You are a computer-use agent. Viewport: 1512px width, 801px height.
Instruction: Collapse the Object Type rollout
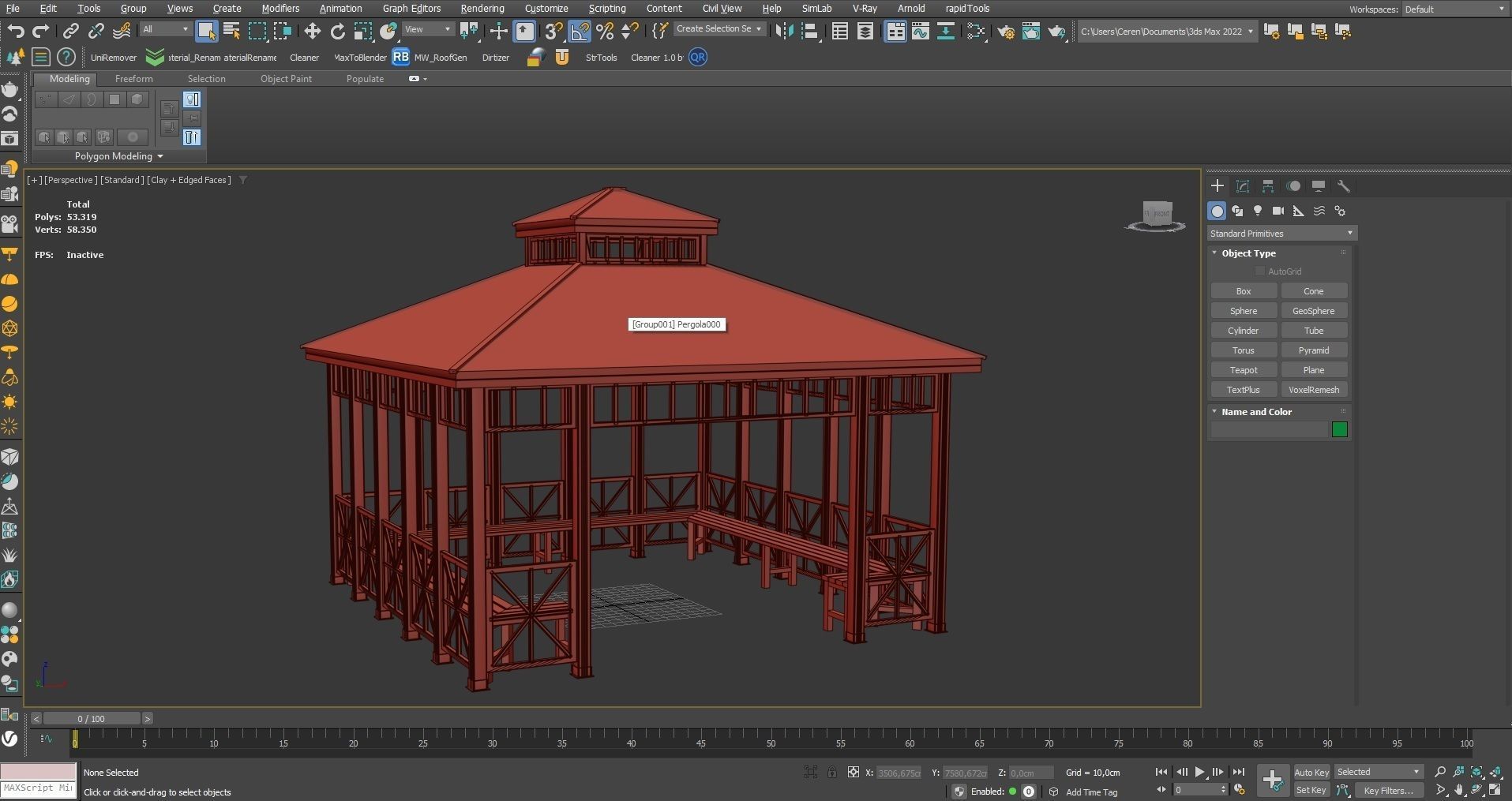[x=1214, y=253]
